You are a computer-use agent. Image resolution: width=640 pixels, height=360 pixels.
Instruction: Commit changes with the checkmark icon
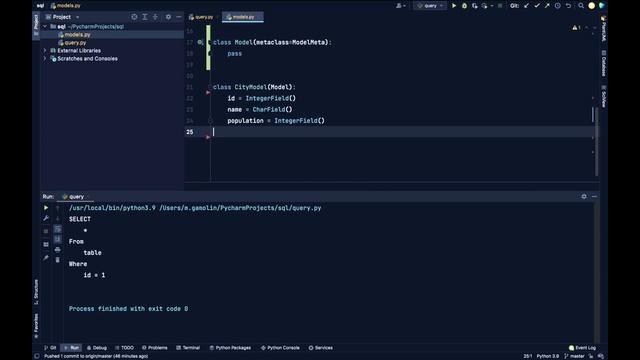pyautogui.click(x=537, y=6)
